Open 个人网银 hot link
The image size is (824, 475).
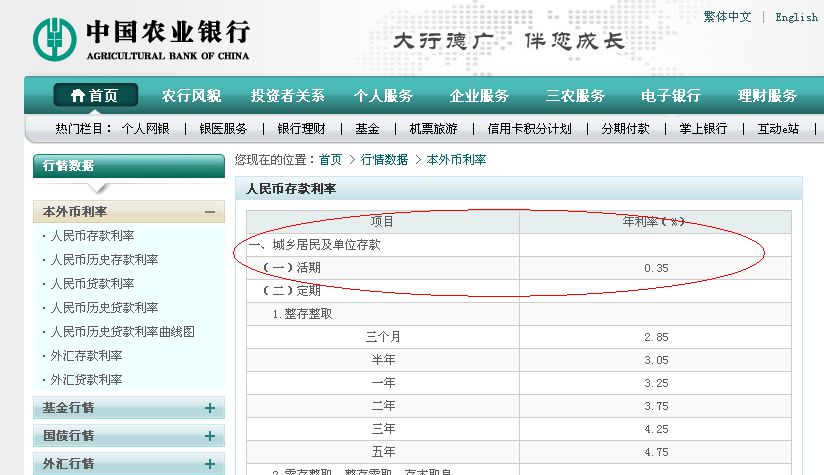(x=146, y=129)
